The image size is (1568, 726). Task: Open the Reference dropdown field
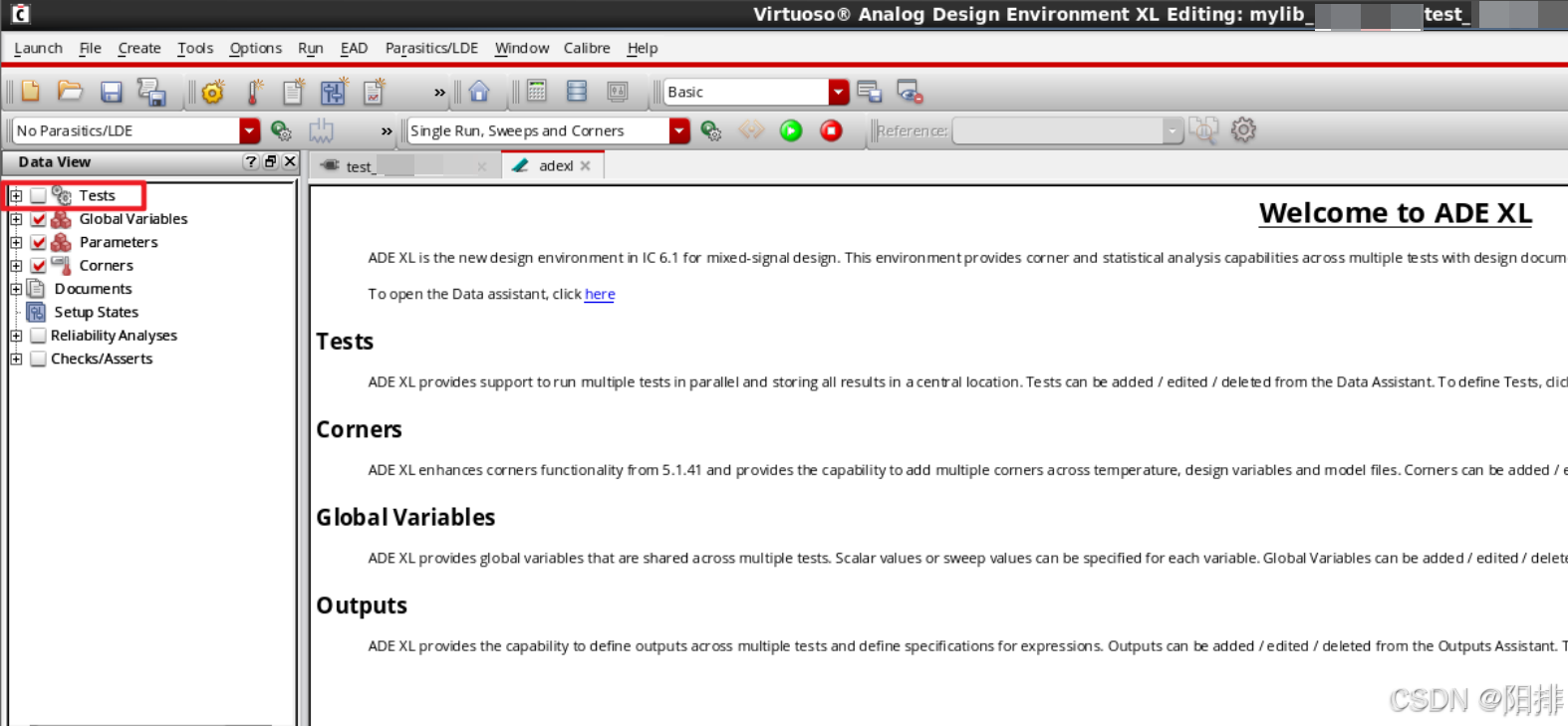coord(1068,130)
